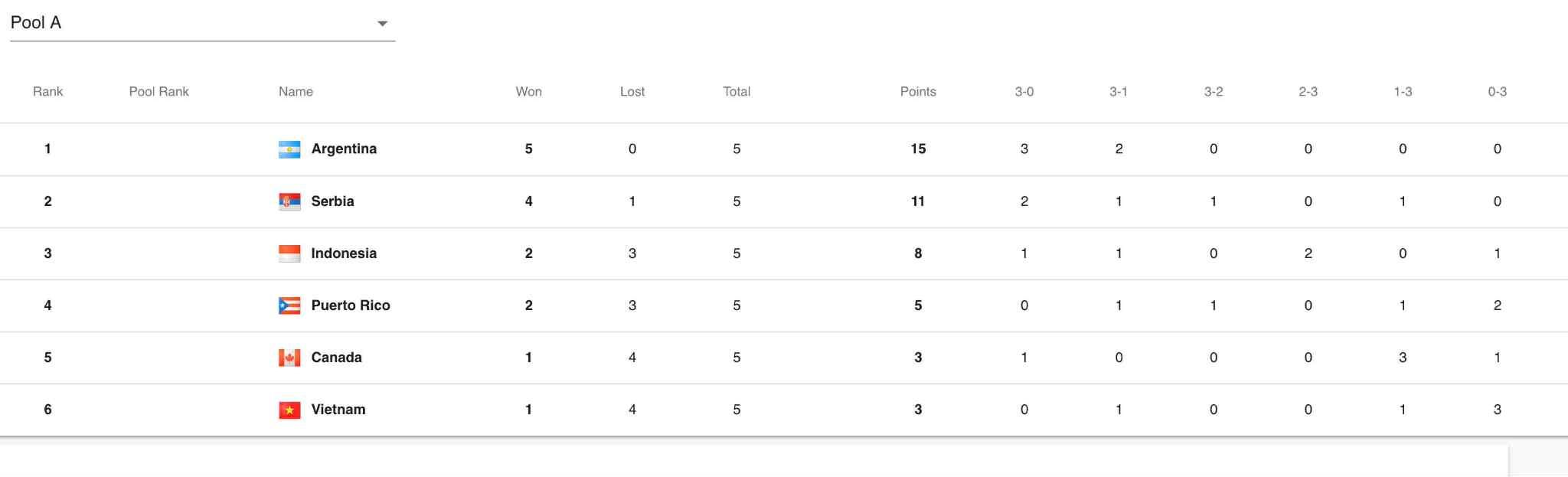Screen dimensions: 1568x477
Task: Open the Pool A dropdown arrow
Action: click(382, 24)
